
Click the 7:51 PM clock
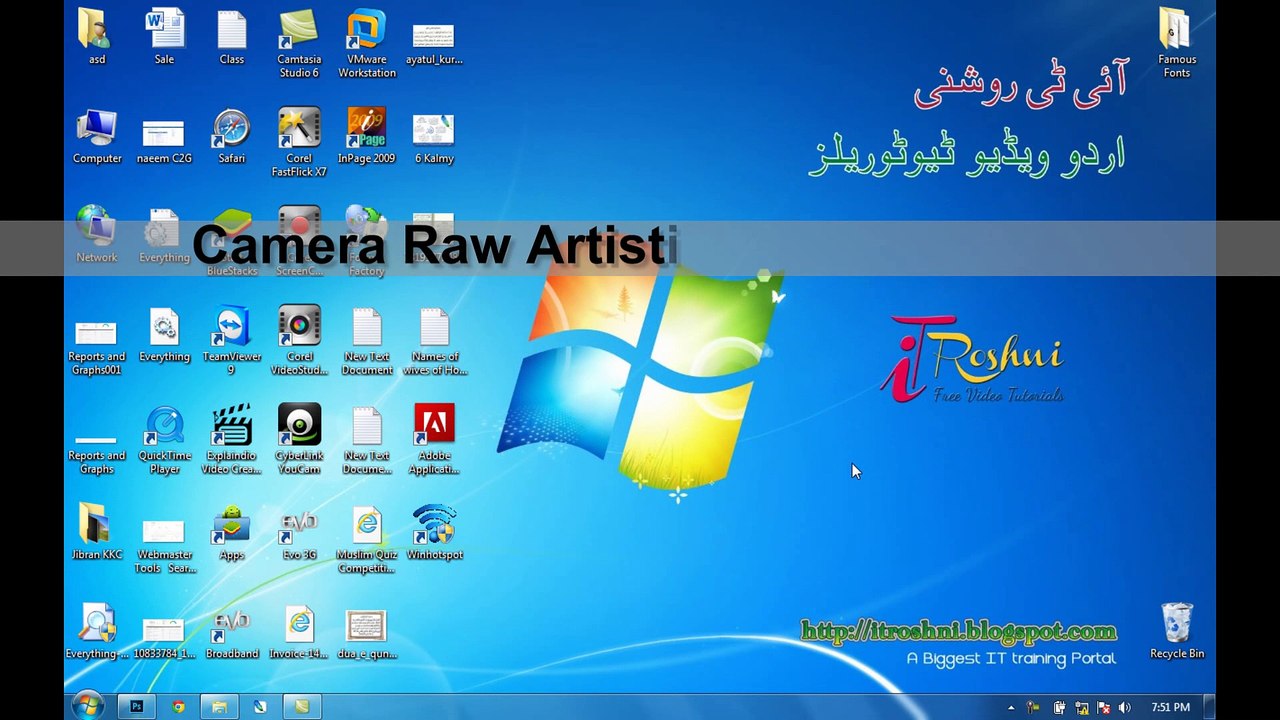tap(1170, 707)
